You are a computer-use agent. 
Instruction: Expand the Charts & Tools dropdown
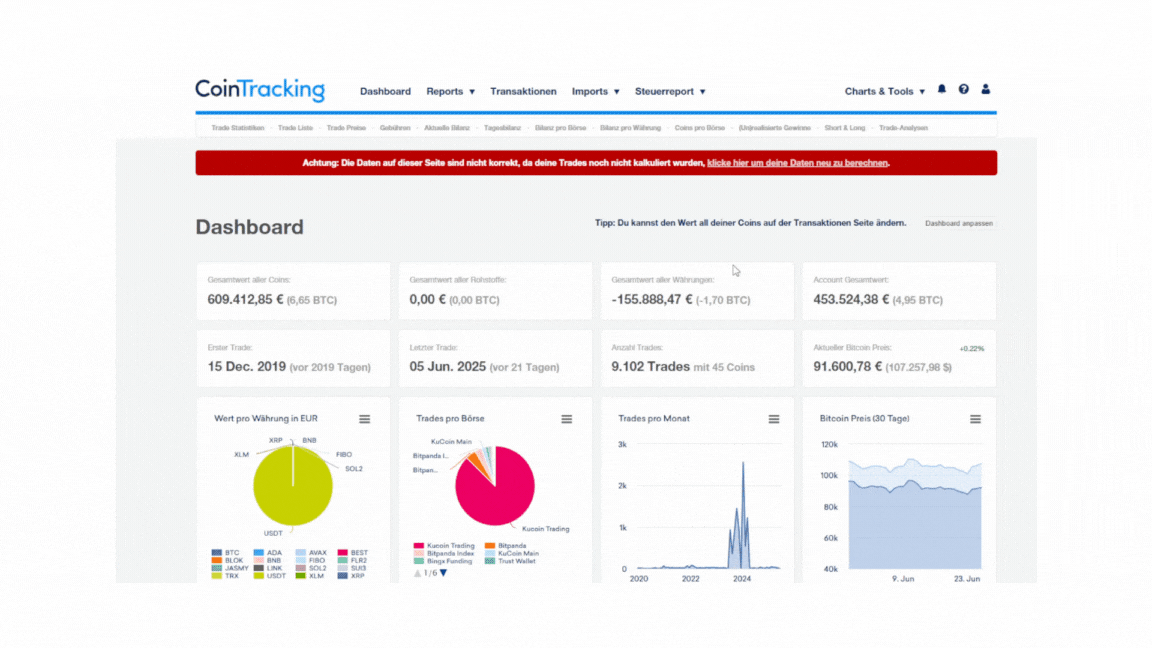coord(885,92)
